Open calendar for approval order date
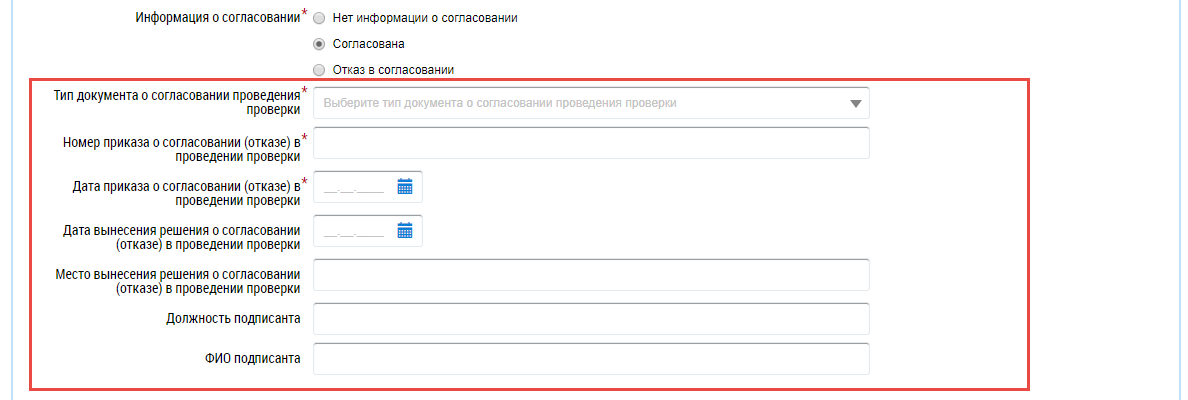Image resolution: width=1188 pixels, height=400 pixels. point(405,187)
